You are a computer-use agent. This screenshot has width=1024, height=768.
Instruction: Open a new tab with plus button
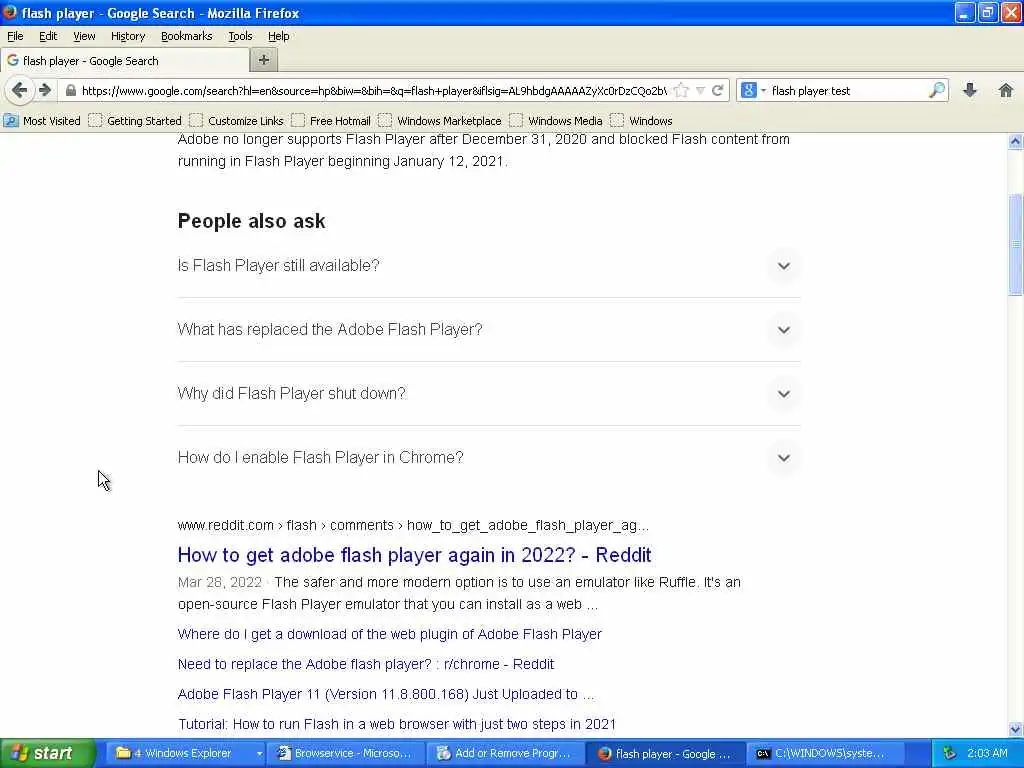[x=264, y=60]
